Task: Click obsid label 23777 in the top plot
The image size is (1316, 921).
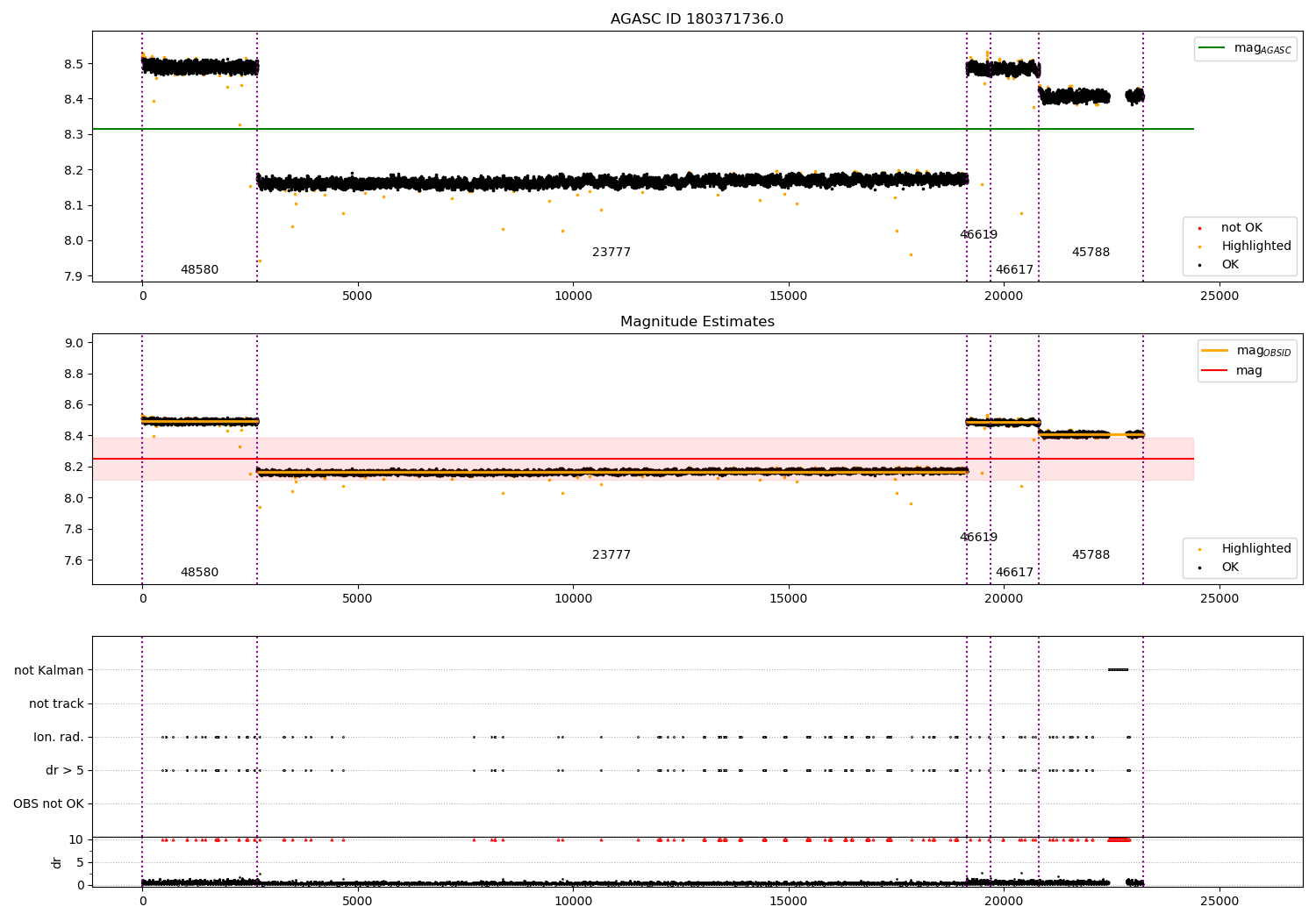Action: tap(612, 253)
